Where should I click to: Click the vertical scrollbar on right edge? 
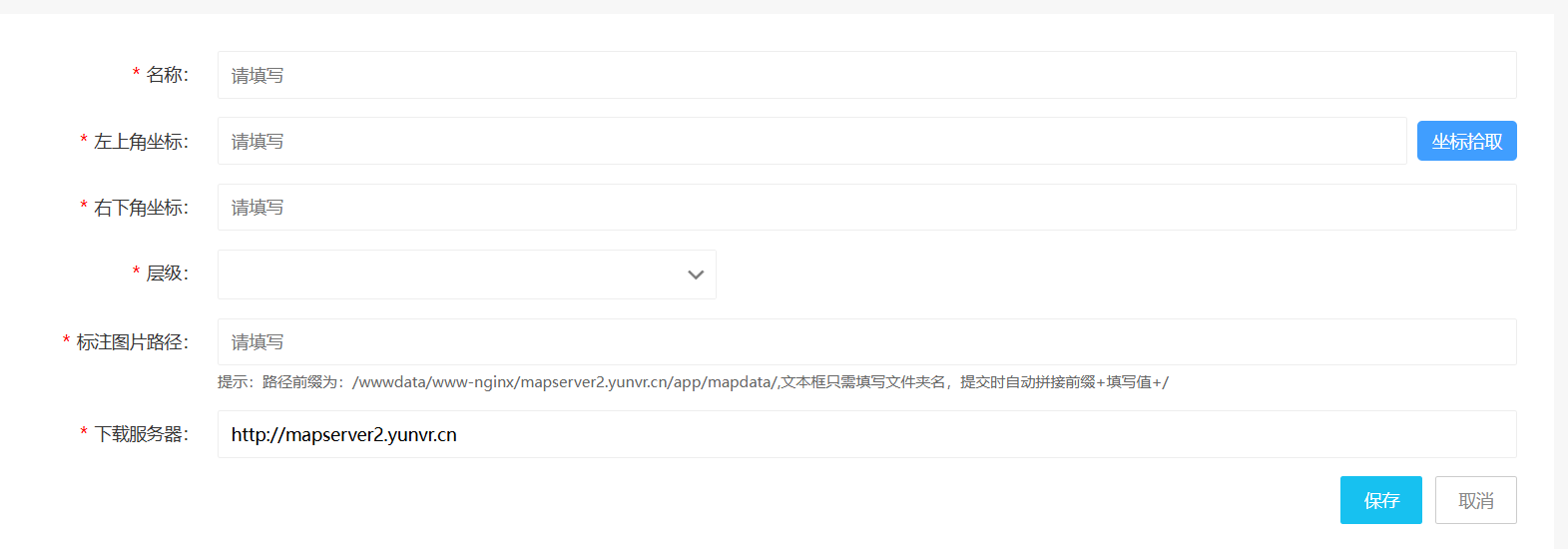1560,274
